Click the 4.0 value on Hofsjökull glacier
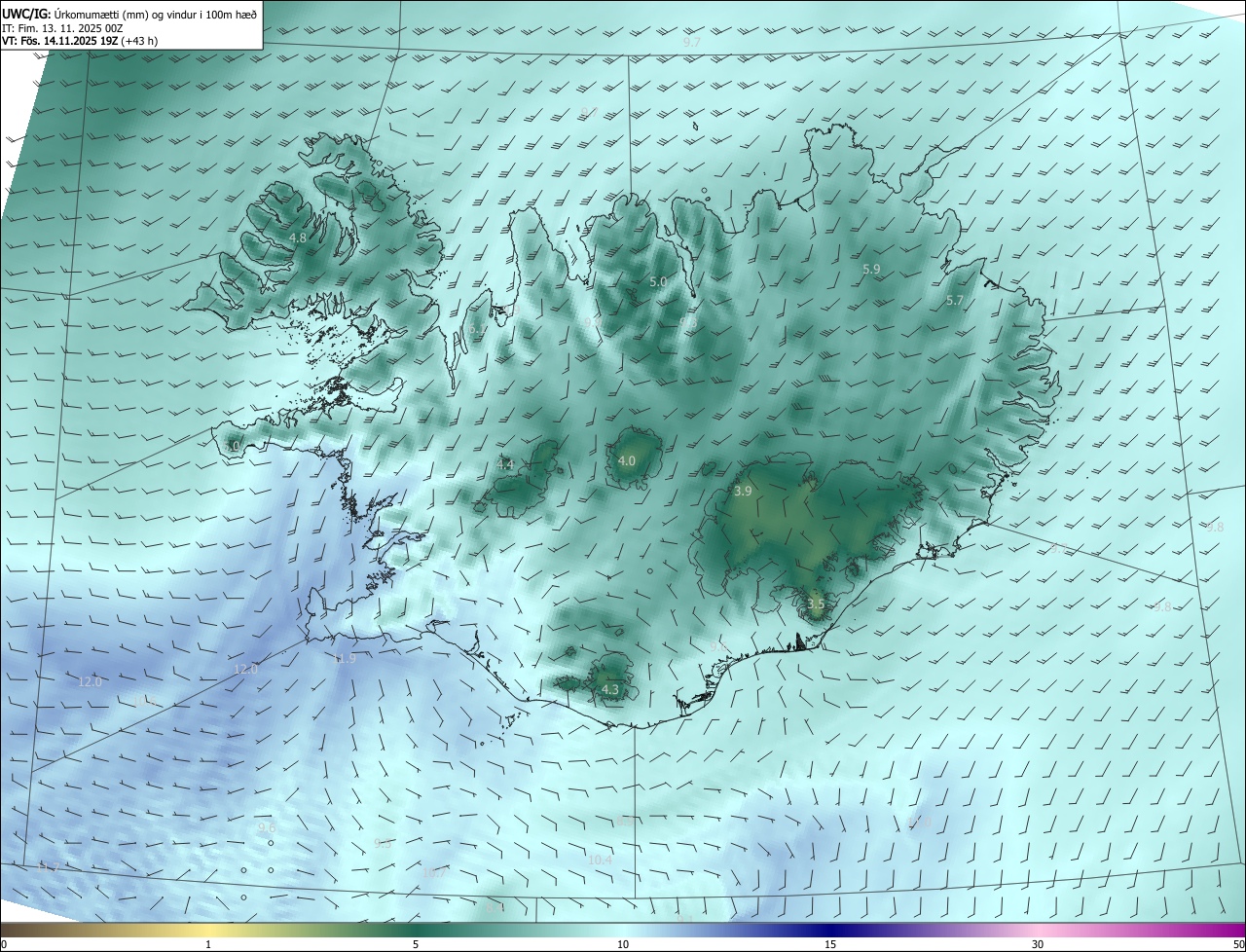The height and width of the screenshot is (952, 1246). (627, 460)
